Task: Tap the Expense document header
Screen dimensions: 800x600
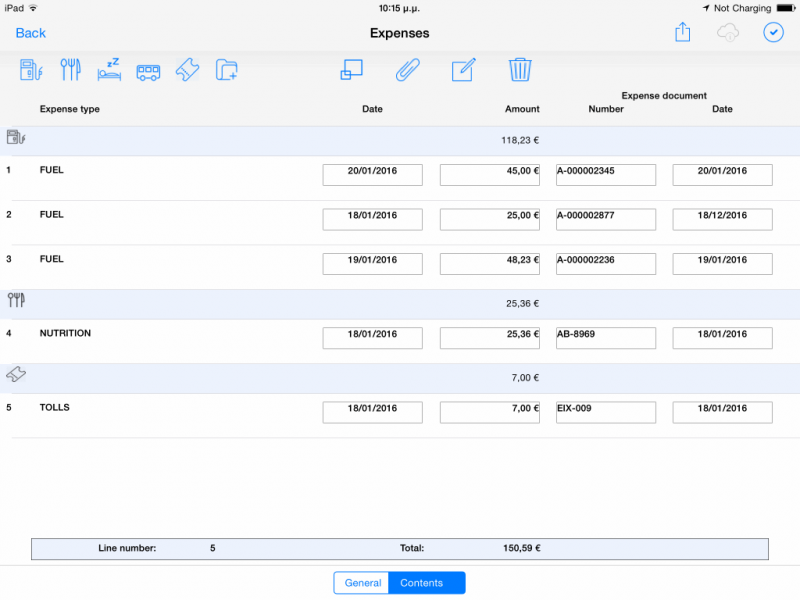Action: pyautogui.click(x=664, y=95)
